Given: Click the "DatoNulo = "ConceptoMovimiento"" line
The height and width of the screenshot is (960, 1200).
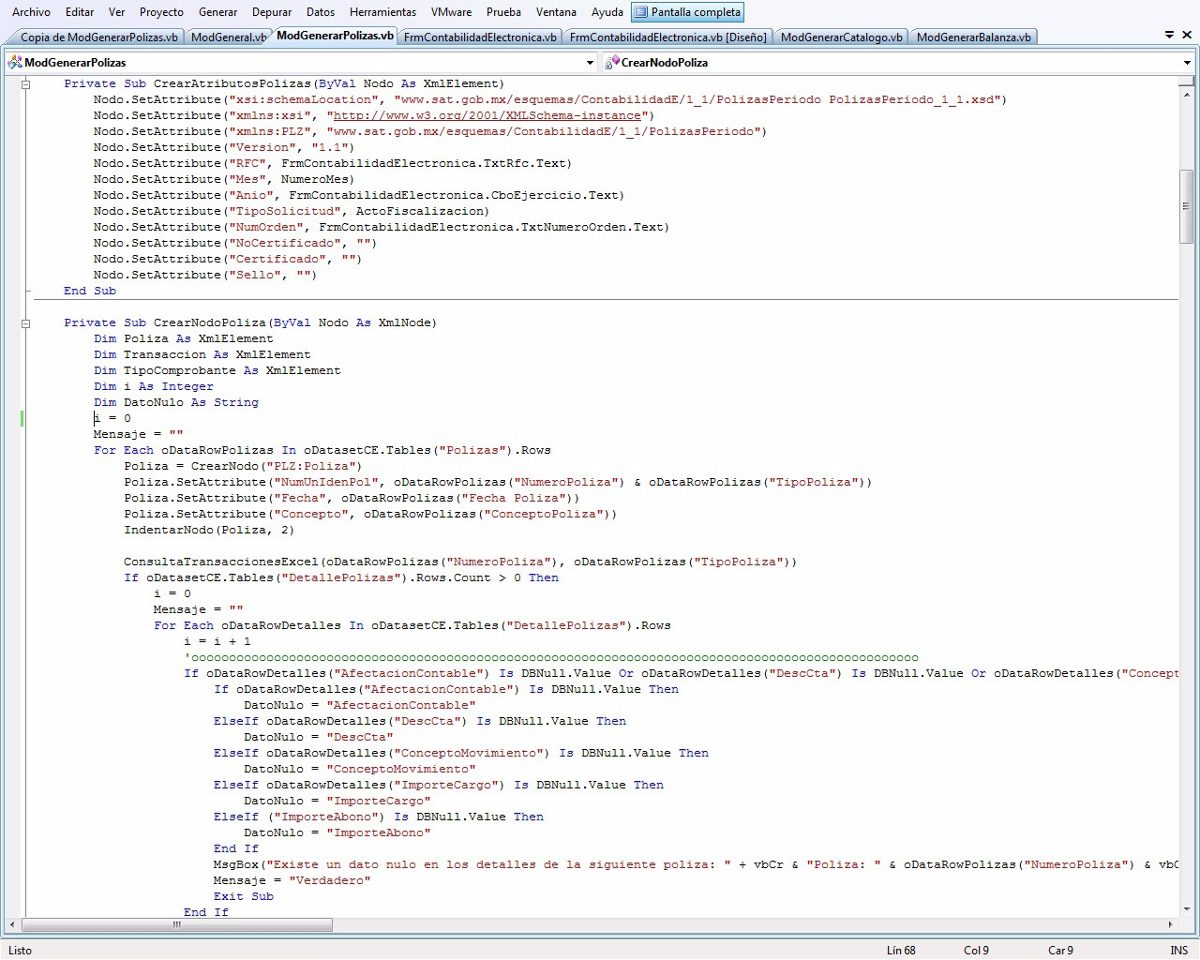Looking at the screenshot, I should pyautogui.click(x=360, y=771).
